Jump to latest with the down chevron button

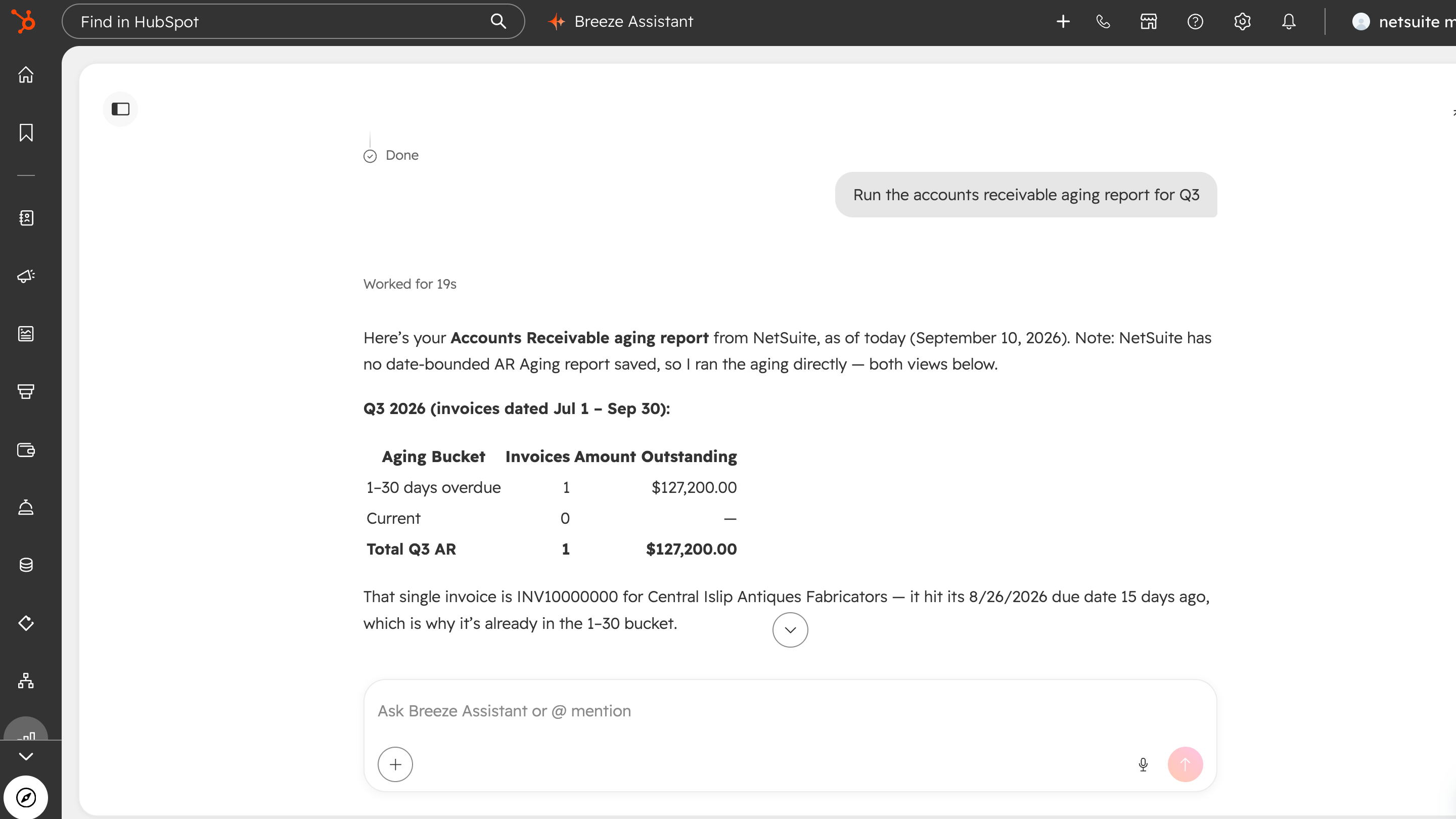point(790,629)
